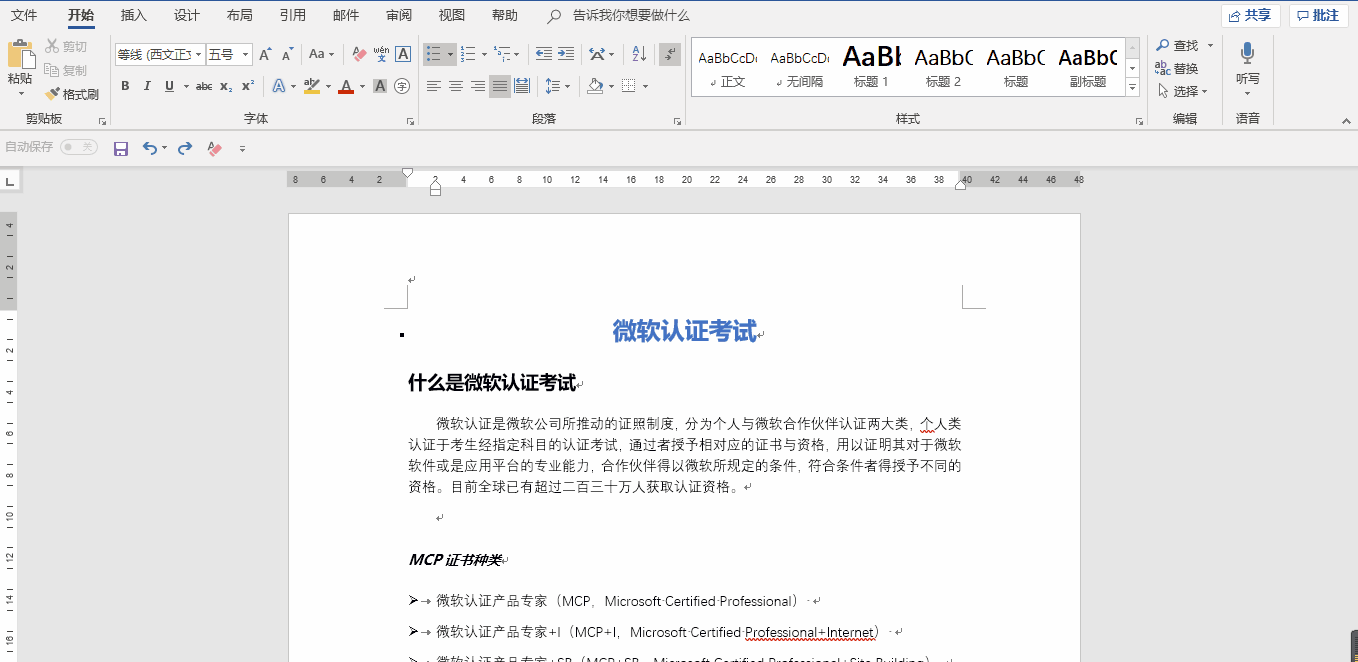Open the Select (选择) dropdown

pyautogui.click(x=1184, y=91)
